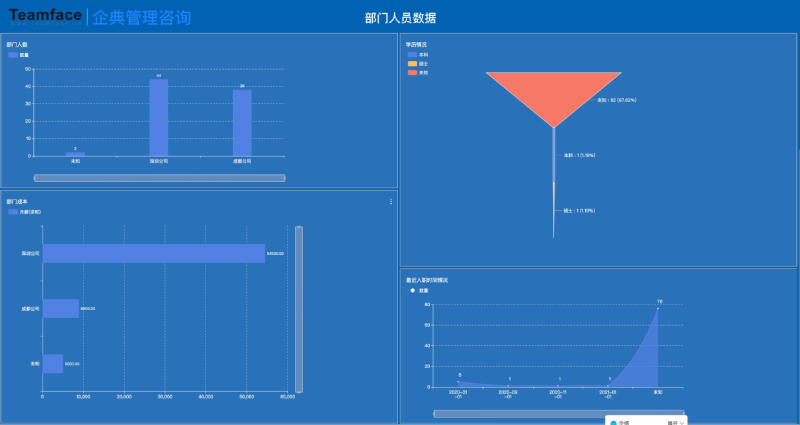Toggle the 本科 legend in funnel chart
This screenshot has width=800, height=425.
point(417,55)
